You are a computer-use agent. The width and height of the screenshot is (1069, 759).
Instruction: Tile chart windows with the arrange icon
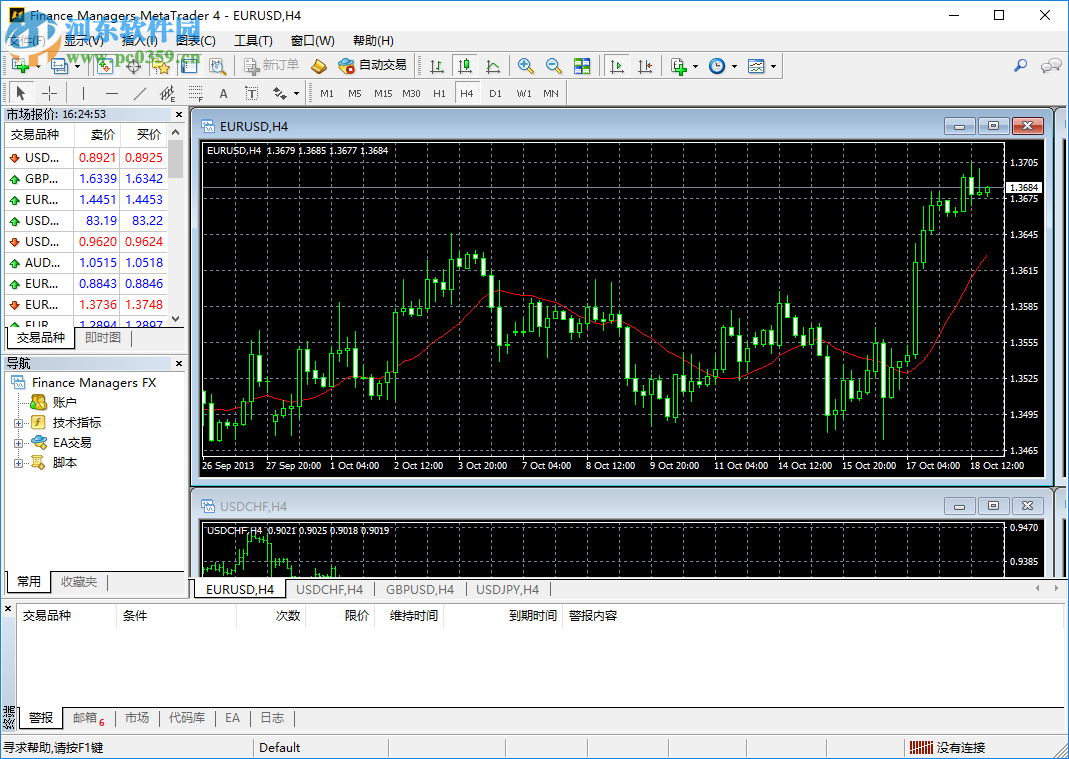pos(582,66)
